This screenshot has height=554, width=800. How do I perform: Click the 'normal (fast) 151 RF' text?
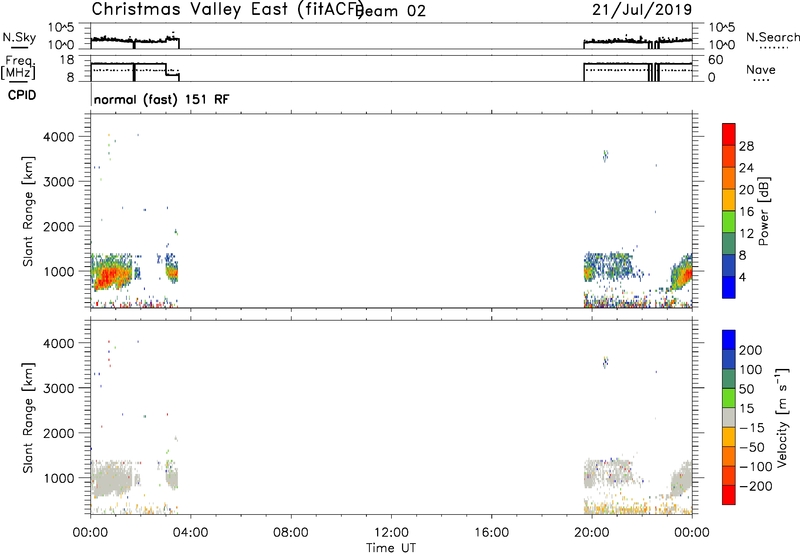click(x=161, y=99)
